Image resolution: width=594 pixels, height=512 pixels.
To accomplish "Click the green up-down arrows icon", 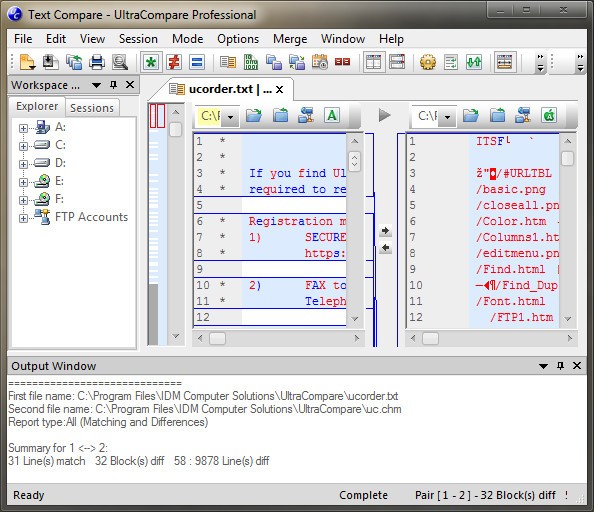I will tap(474, 62).
